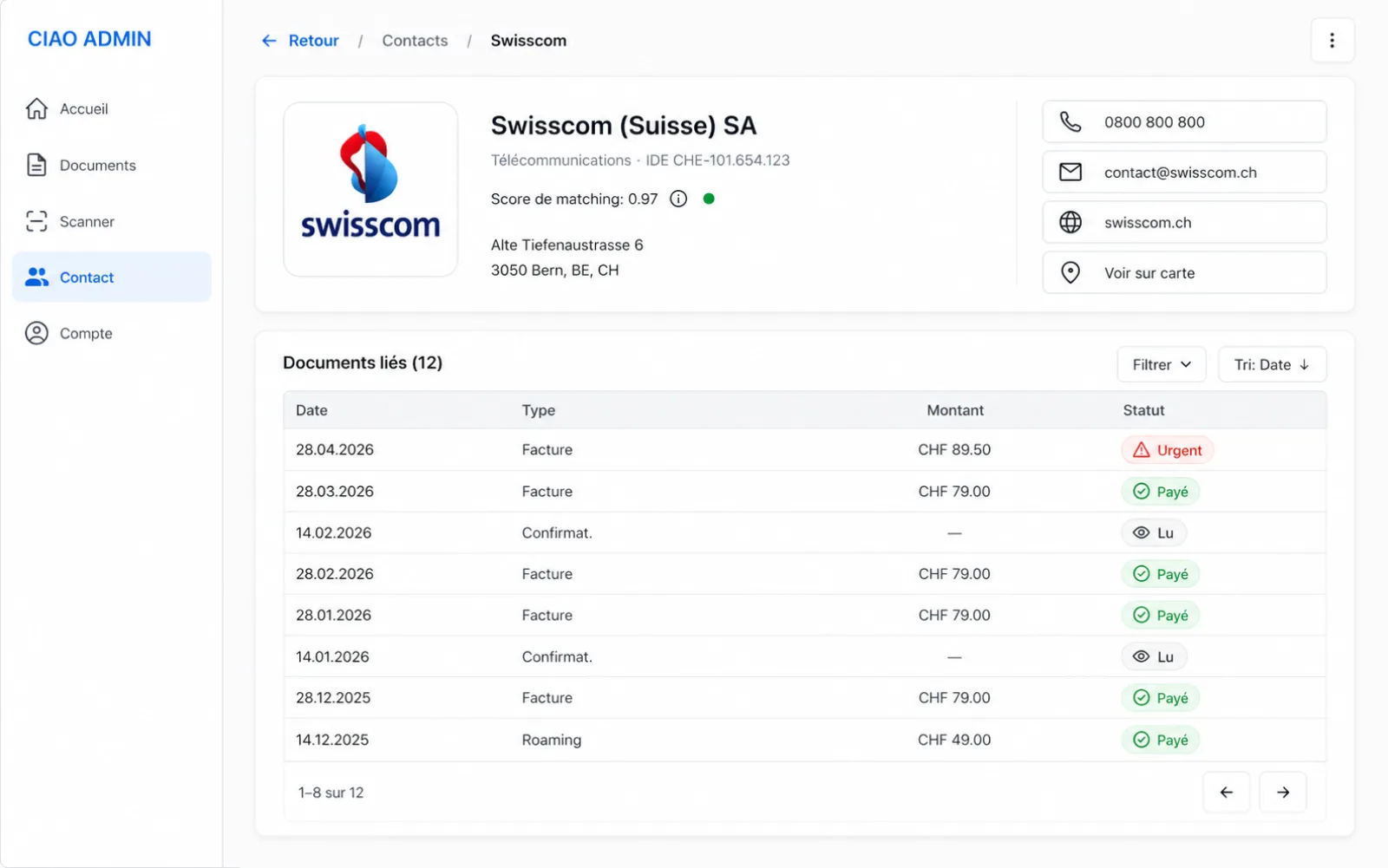
Task: Click the info icon next to matching score
Action: (678, 199)
